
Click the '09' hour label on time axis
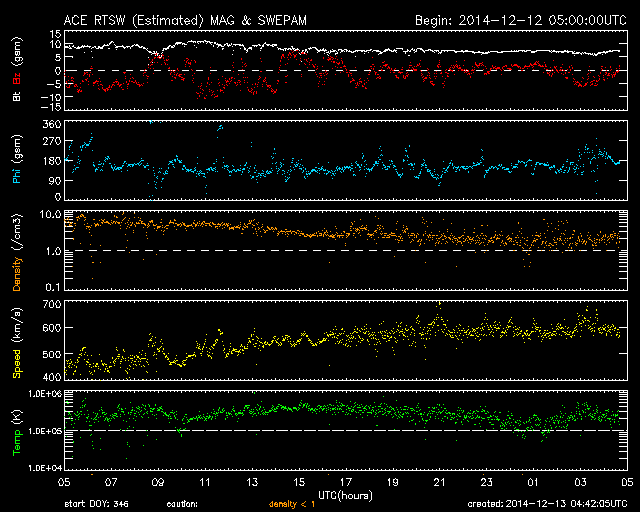pos(158,482)
